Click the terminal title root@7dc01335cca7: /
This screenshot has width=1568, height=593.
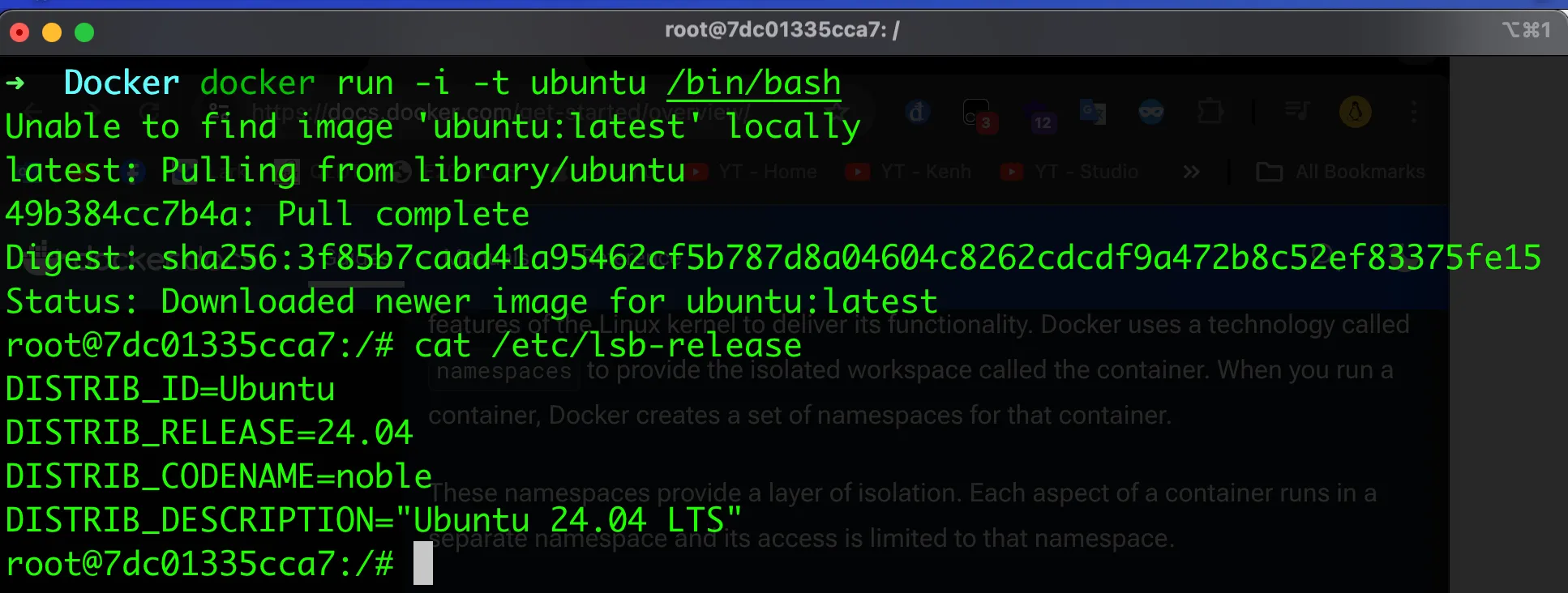782,30
